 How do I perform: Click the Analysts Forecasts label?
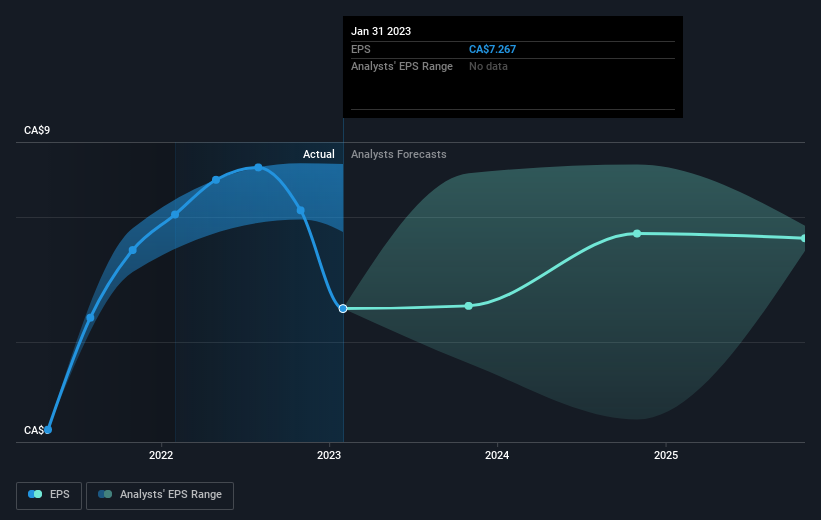point(398,154)
